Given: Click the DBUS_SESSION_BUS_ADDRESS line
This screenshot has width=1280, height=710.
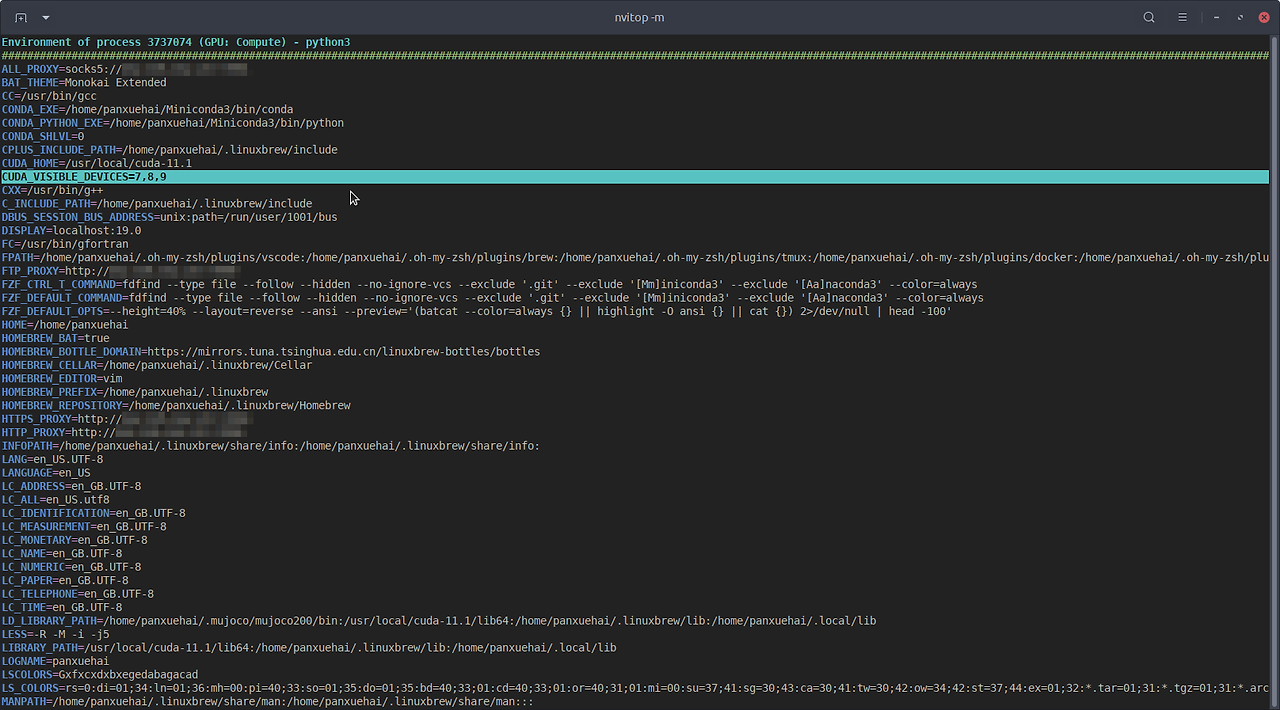Looking at the screenshot, I should point(169,217).
